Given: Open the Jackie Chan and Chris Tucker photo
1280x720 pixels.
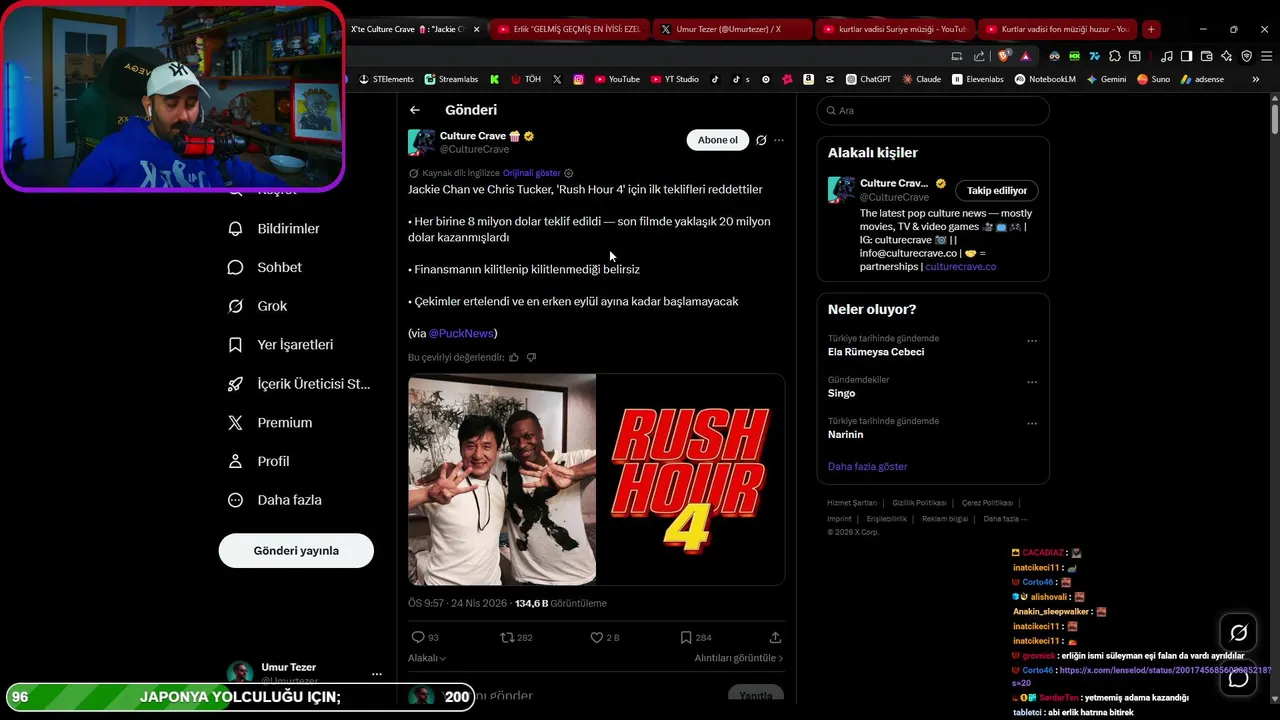Looking at the screenshot, I should tap(502, 479).
